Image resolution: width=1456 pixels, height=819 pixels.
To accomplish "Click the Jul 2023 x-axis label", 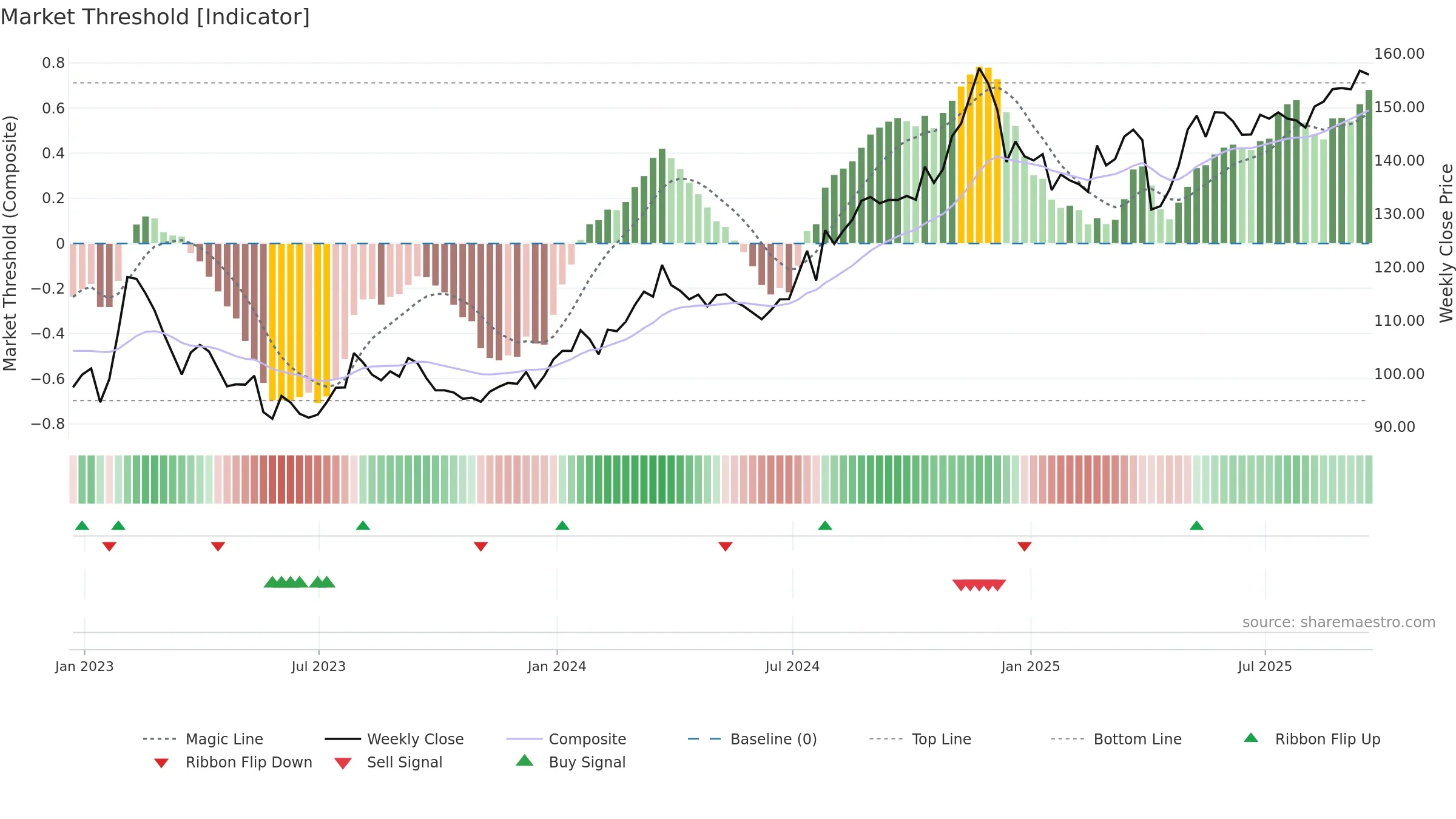I will point(318,666).
